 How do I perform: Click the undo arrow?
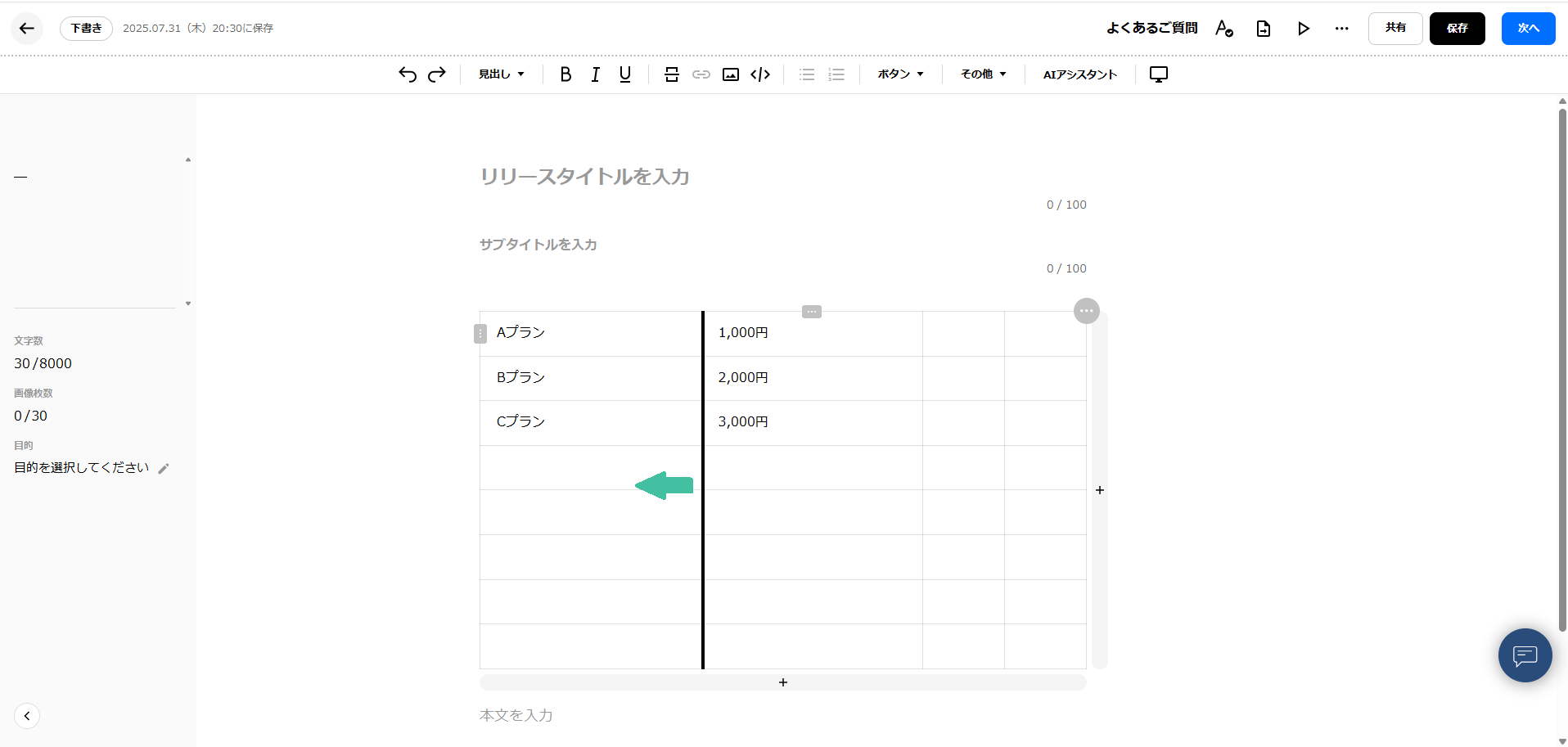click(x=407, y=74)
